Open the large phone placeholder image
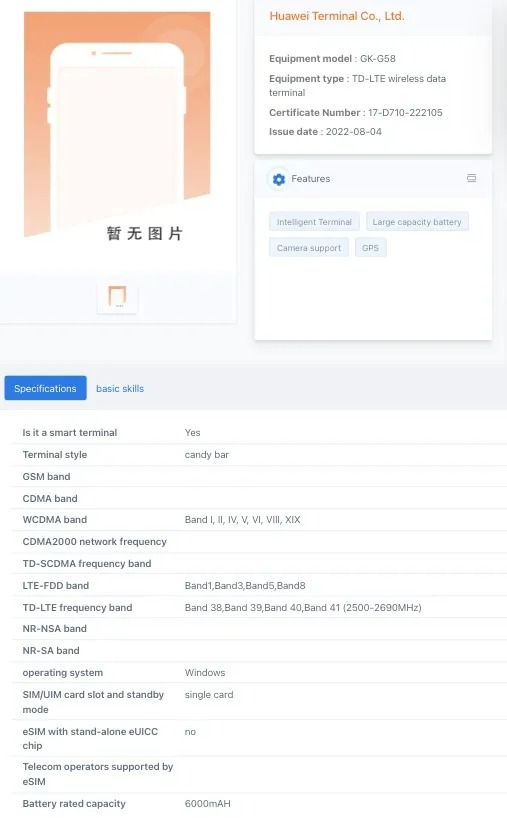This screenshot has height=818, width=507. coord(117,124)
